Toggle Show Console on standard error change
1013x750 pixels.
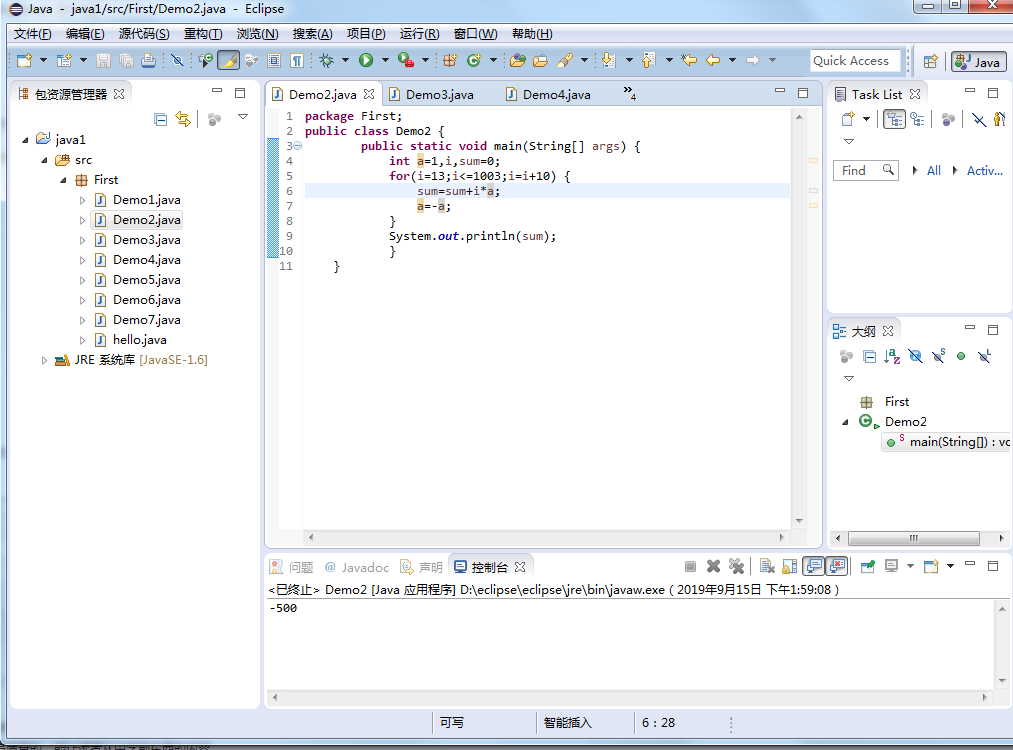click(x=837, y=567)
